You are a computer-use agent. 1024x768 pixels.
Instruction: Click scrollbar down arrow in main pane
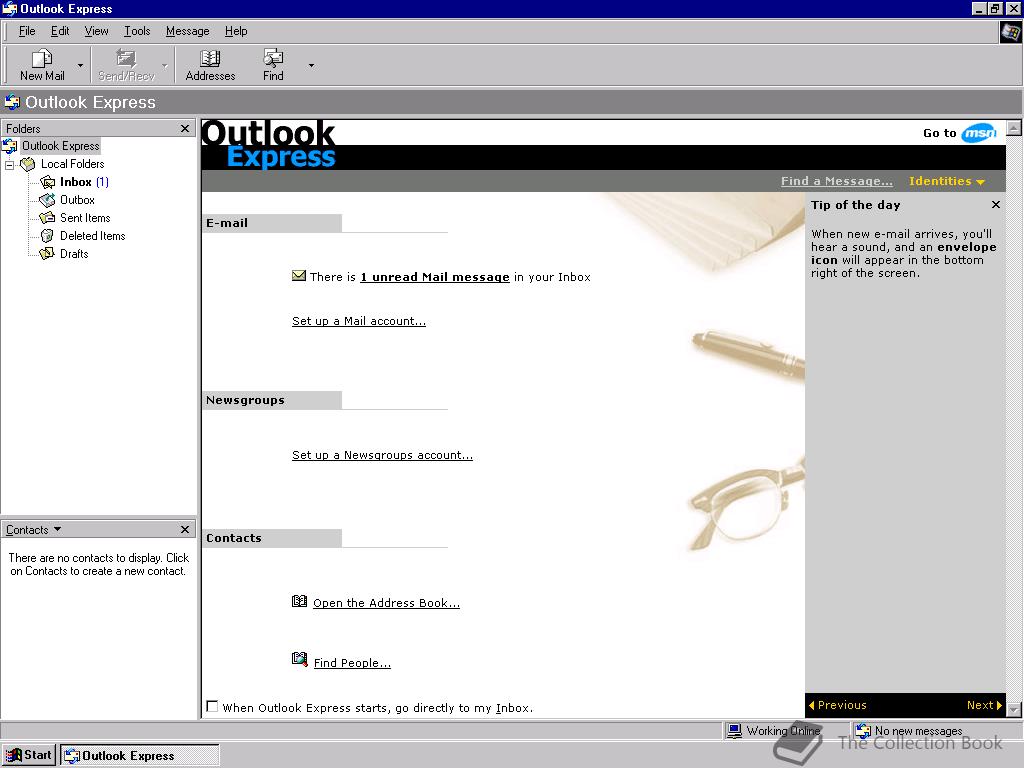(x=1014, y=709)
